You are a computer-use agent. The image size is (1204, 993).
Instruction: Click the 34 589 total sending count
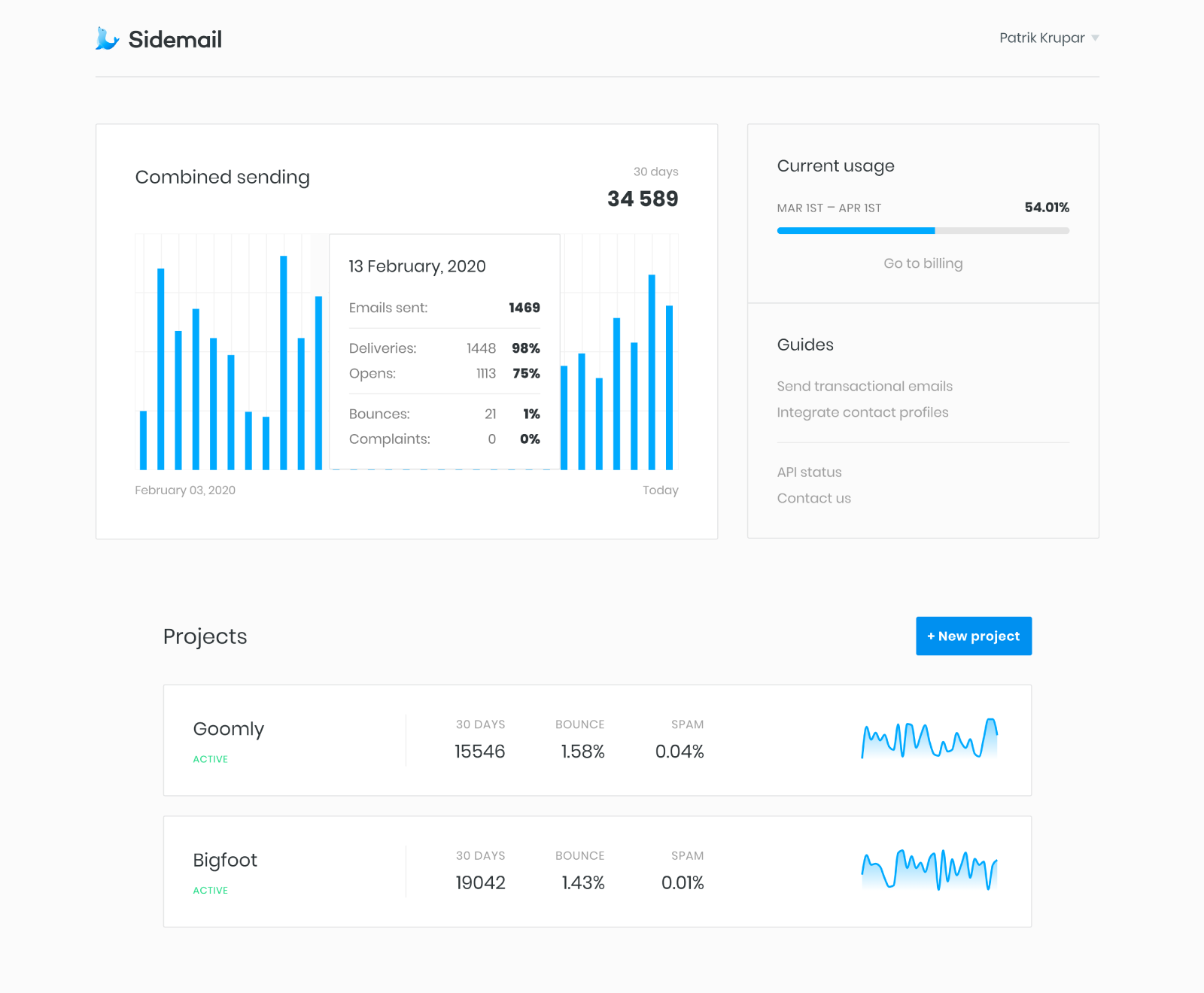[643, 199]
